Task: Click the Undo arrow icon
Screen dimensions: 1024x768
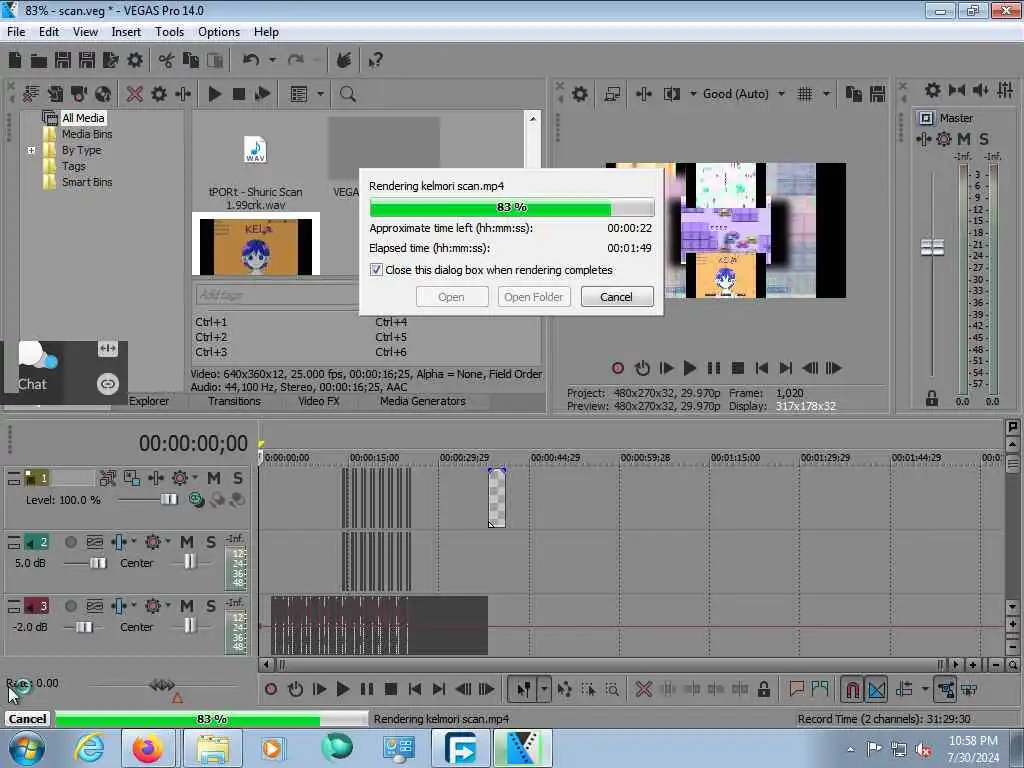Action: click(251, 60)
